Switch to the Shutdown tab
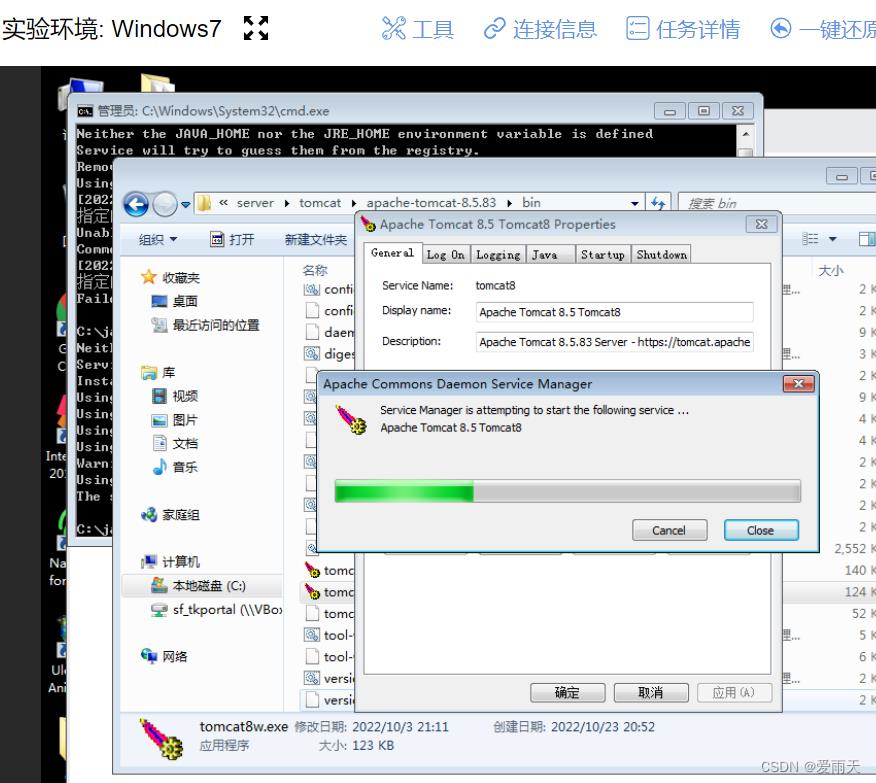 pos(661,255)
